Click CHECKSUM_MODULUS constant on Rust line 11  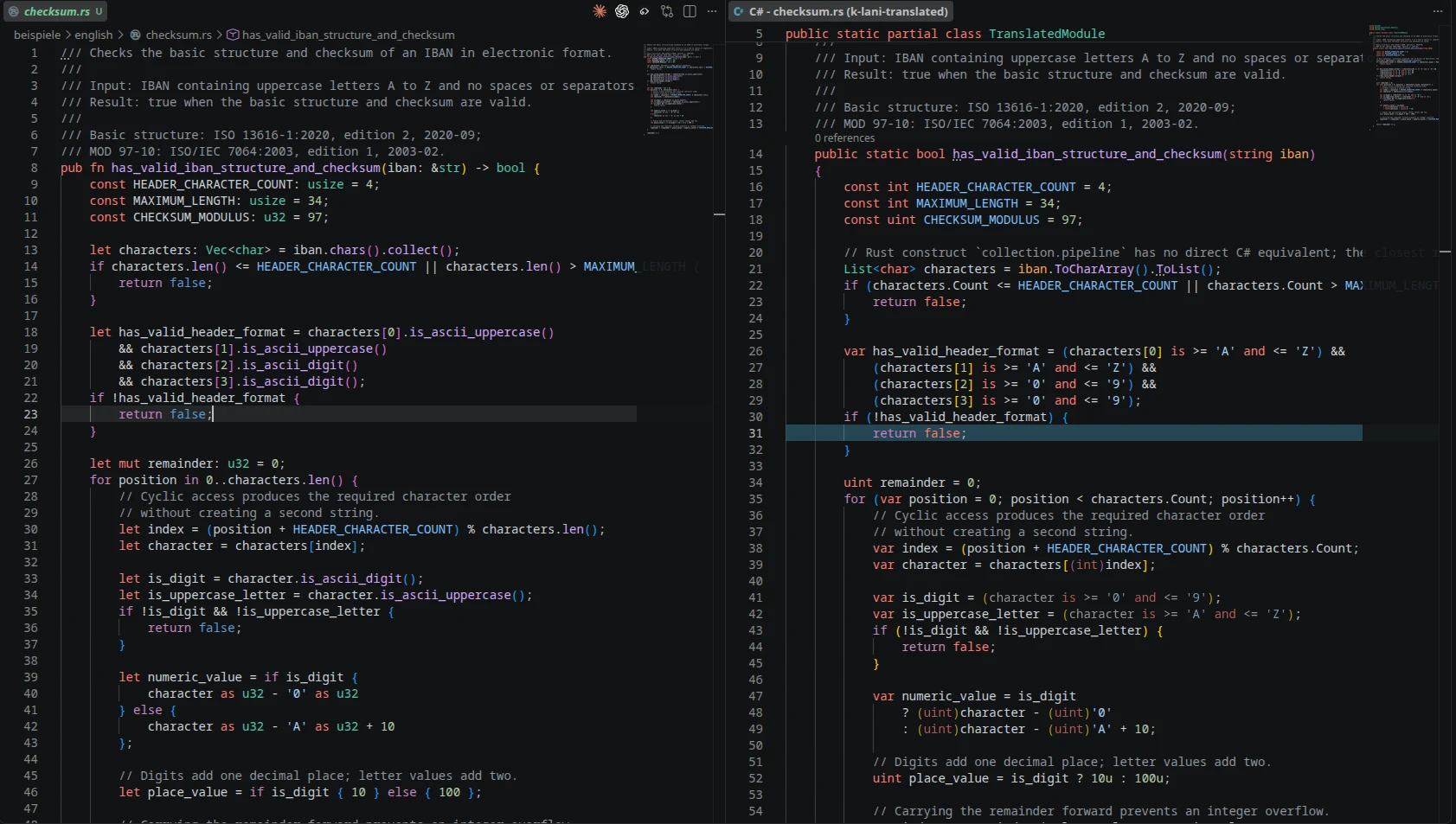click(x=191, y=217)
